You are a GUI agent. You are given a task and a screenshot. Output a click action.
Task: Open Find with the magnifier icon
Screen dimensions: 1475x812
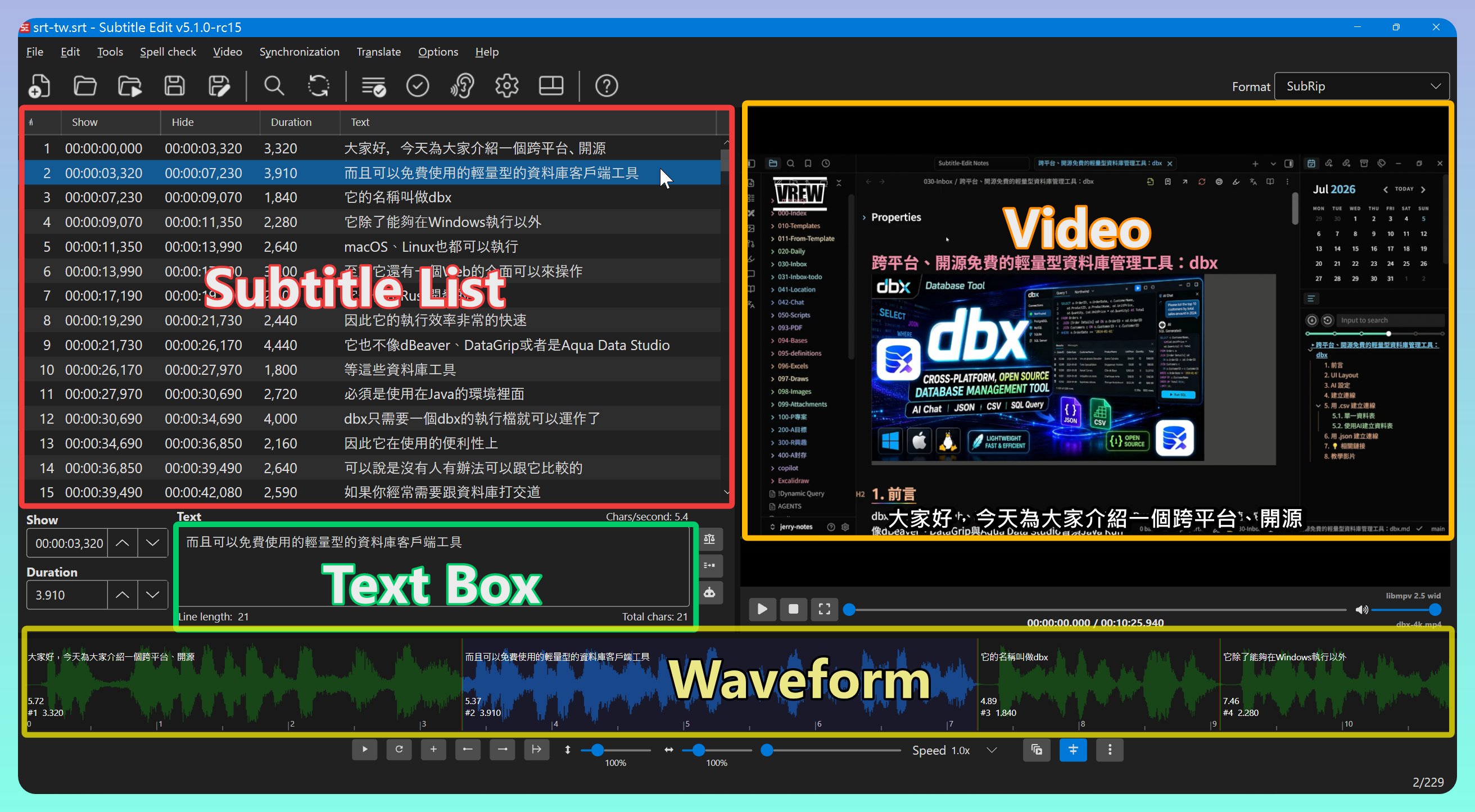274,87
